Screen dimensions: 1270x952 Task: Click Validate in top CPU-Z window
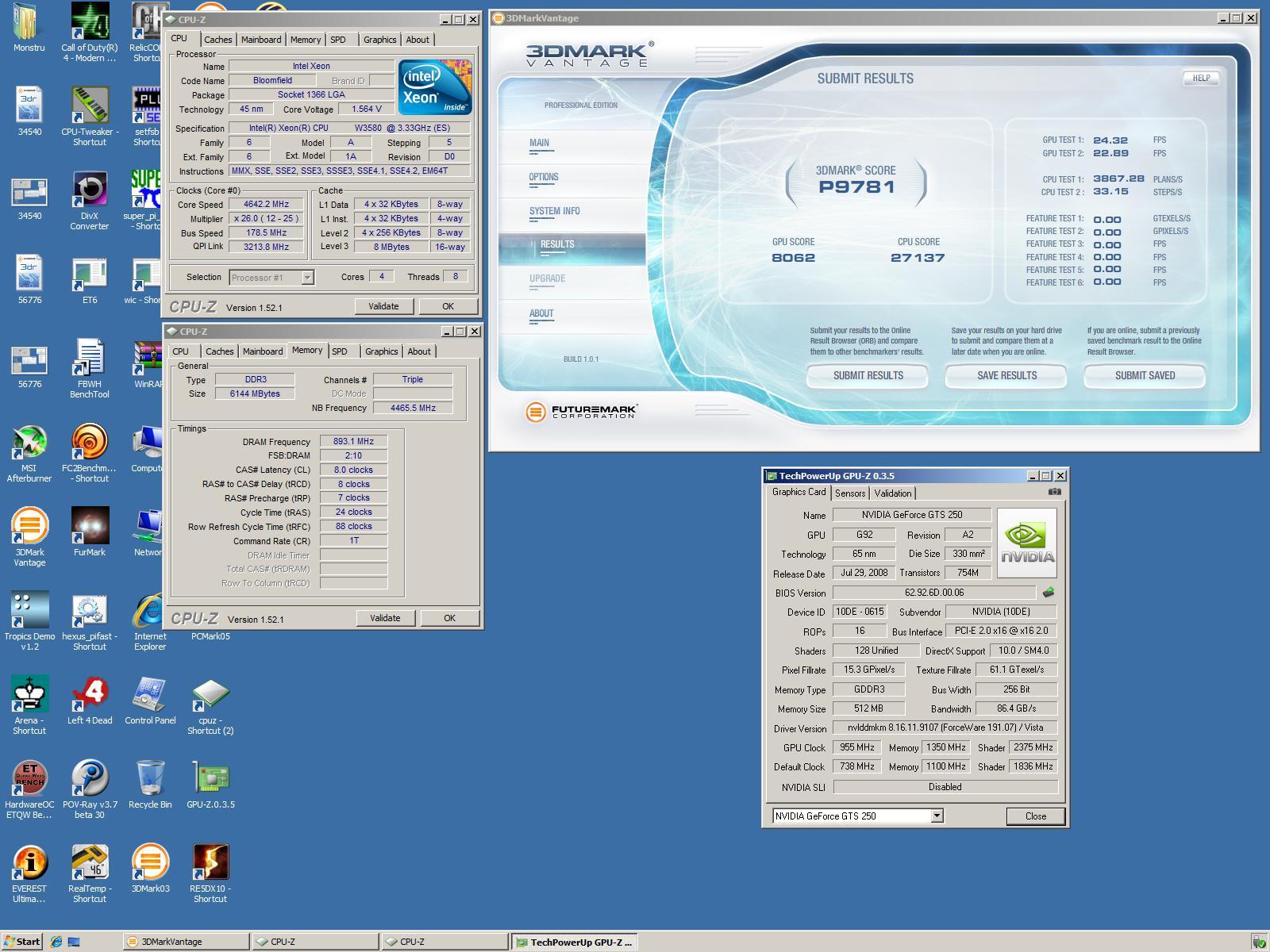(x=383, y=306)
